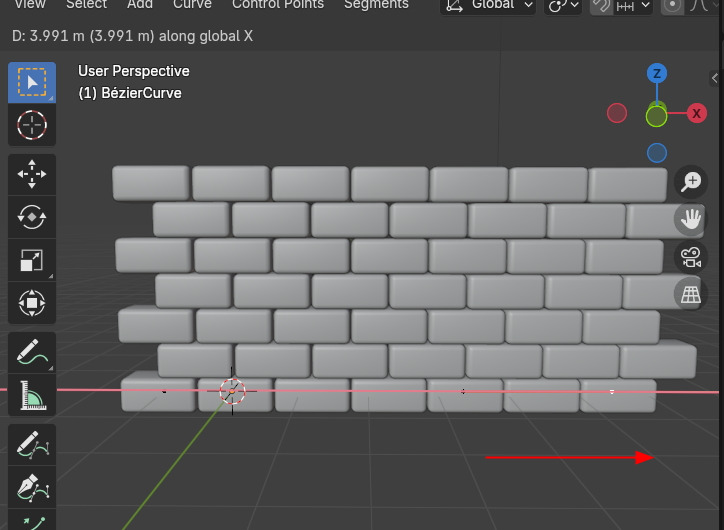The width and height of the screenshot is (724, 530).
Task: Click the red X axis gizmo ball
Action: [x=697, y=113]
